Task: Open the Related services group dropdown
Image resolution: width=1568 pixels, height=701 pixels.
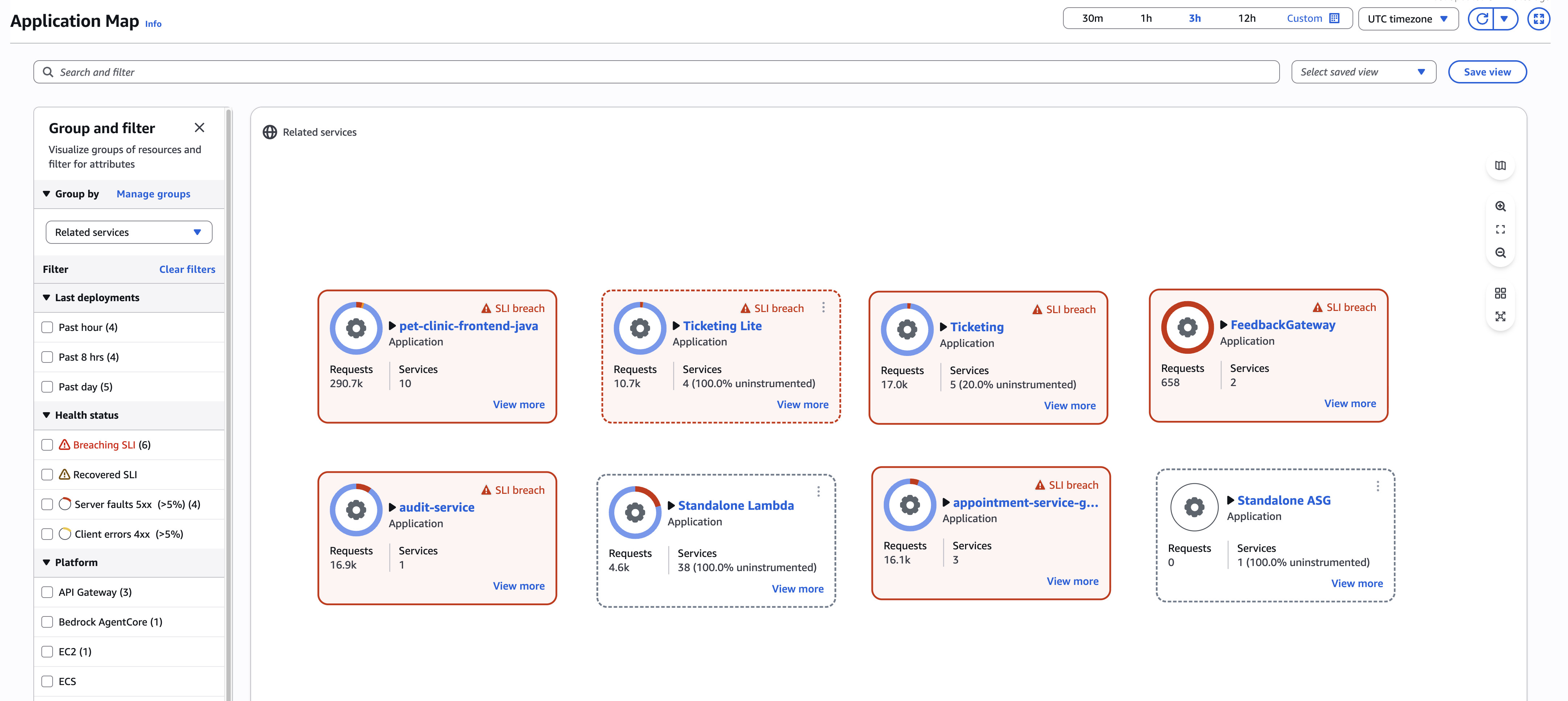Action: pos(128,232)
